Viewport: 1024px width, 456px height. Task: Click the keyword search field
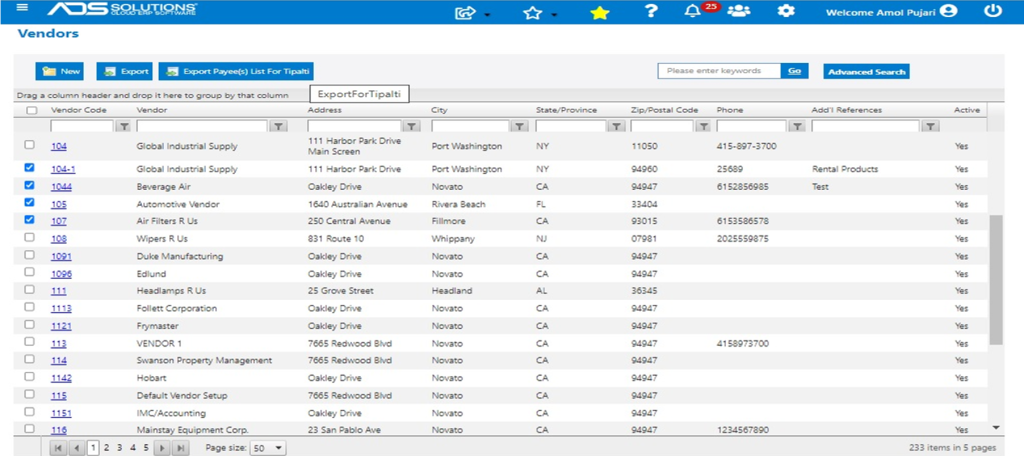point(719,71)
